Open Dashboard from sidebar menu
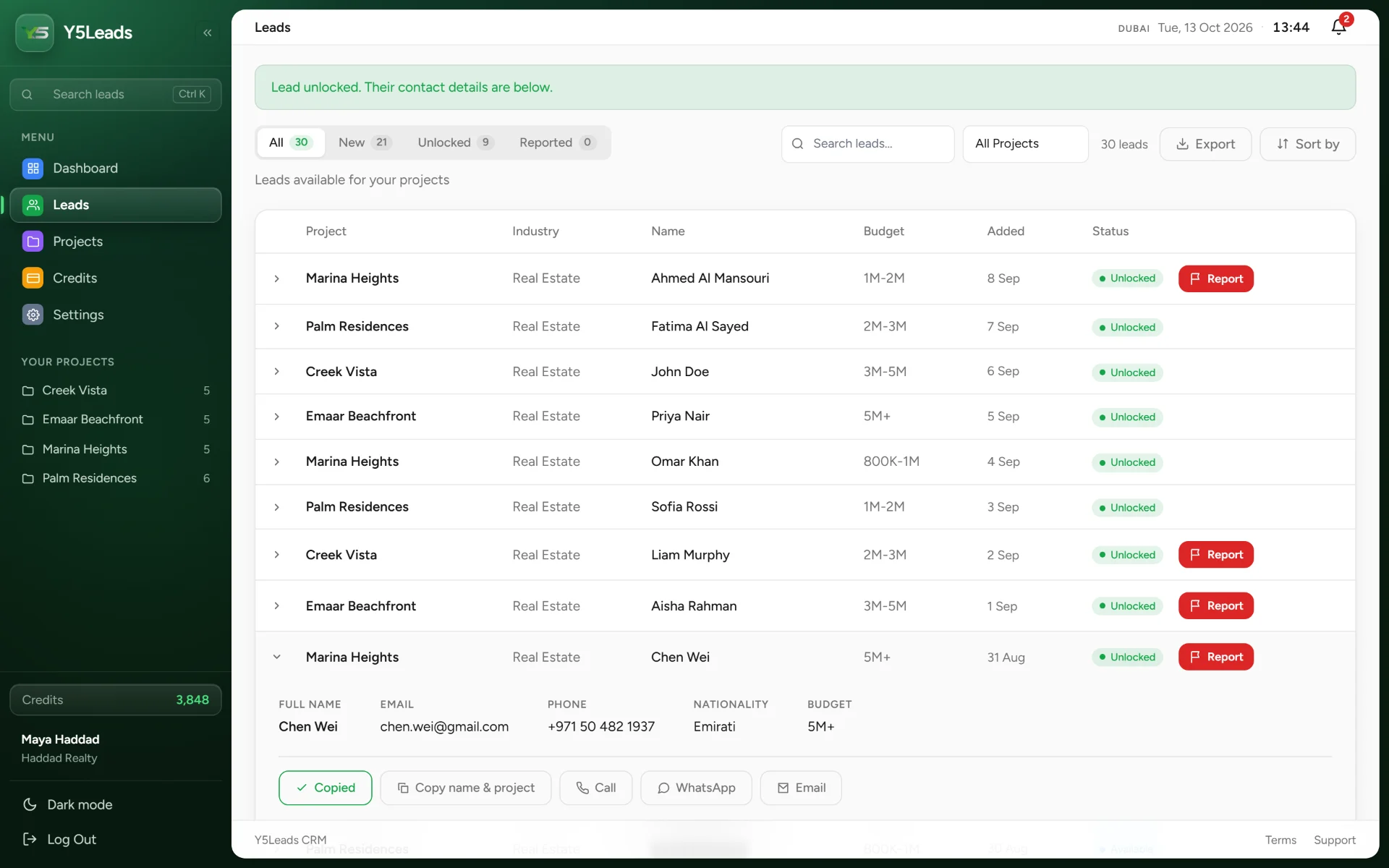This screenshot has width=1389, height=868. point(116,168)
